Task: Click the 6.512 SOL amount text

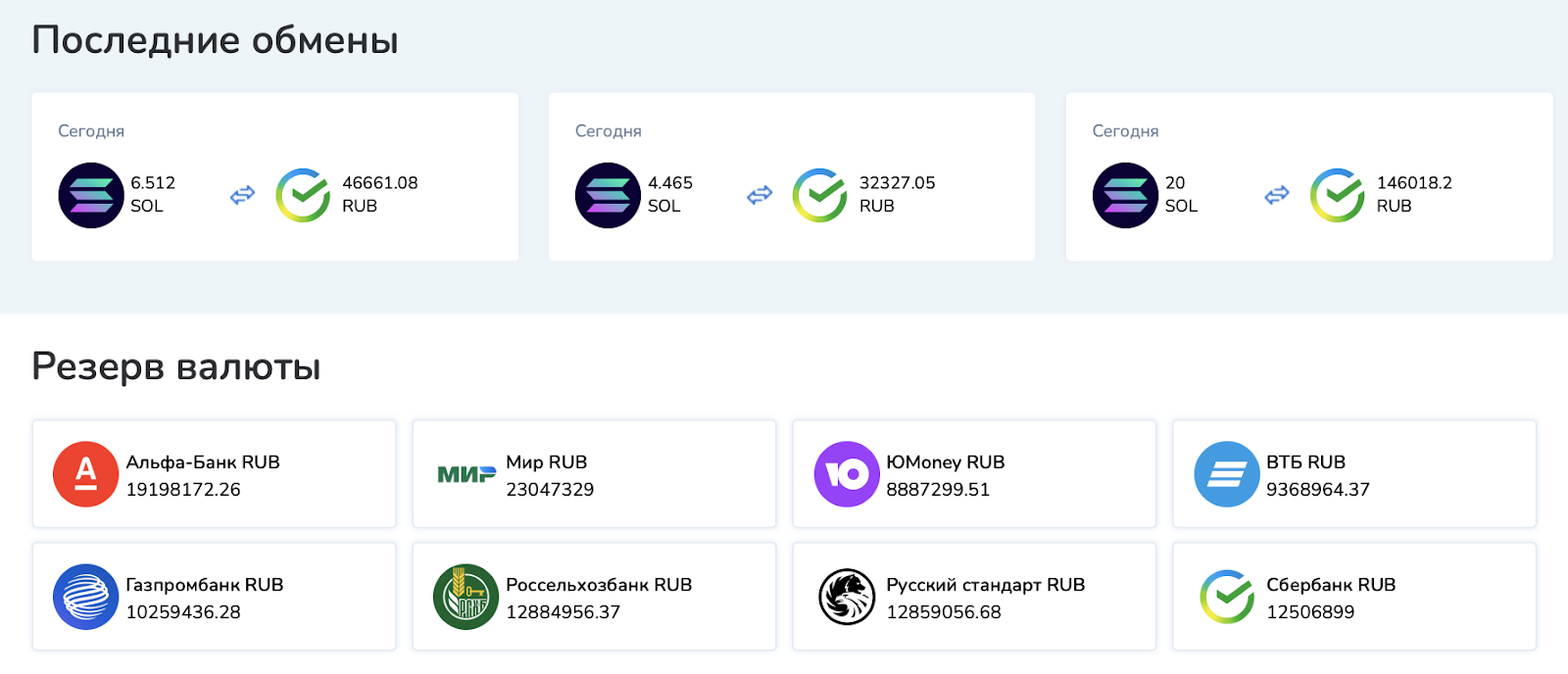Action: click(x=153, y=194)
